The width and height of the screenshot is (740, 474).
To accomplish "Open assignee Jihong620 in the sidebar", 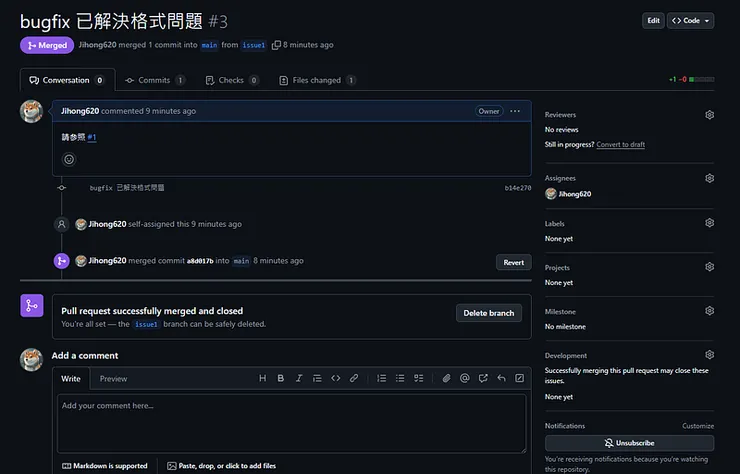I will tap(574, 194).
